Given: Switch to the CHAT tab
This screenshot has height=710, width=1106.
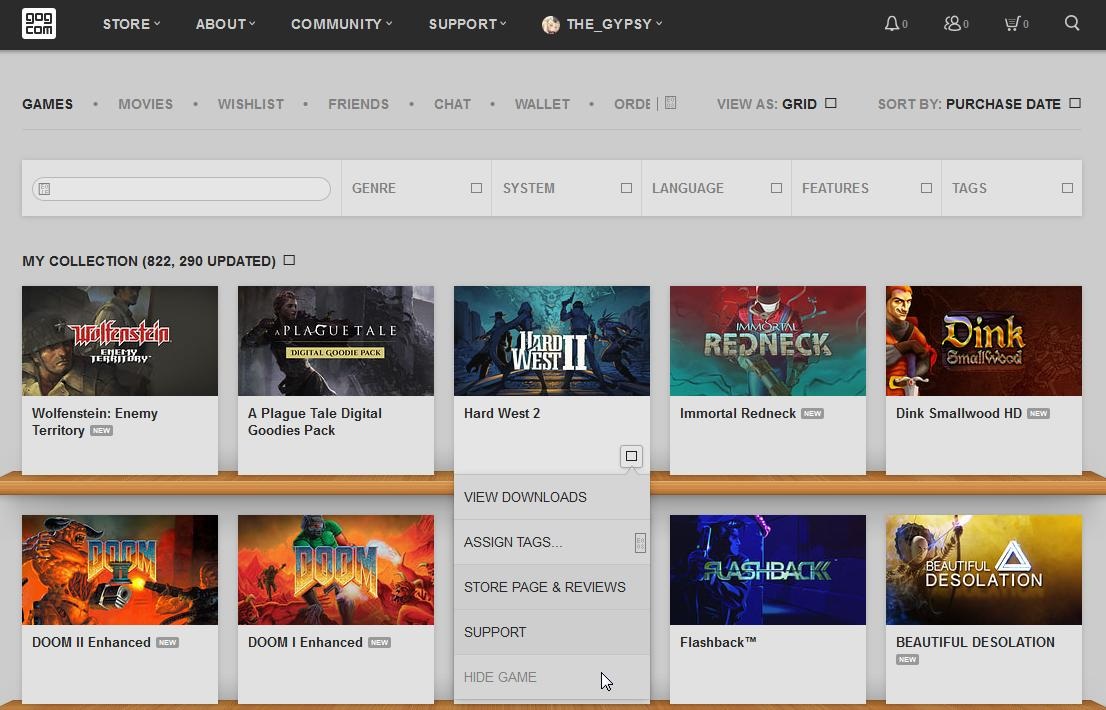Looking at the screenshot, I should point(452,104).
